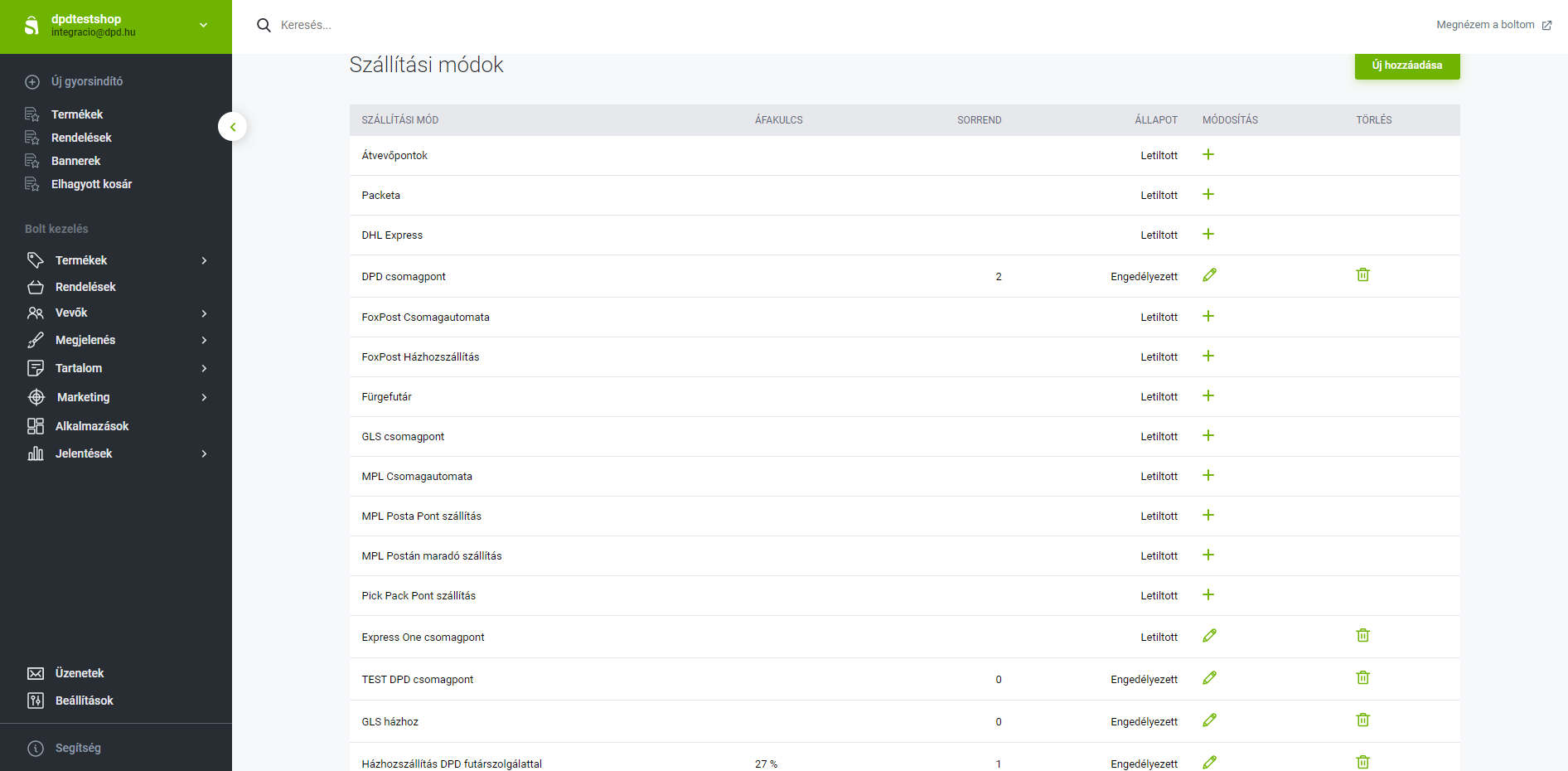This screenshot has height=771, width=1568.
Task: Add MPL Postán maradó szállítás plus icon
Action: point(1208,555)
